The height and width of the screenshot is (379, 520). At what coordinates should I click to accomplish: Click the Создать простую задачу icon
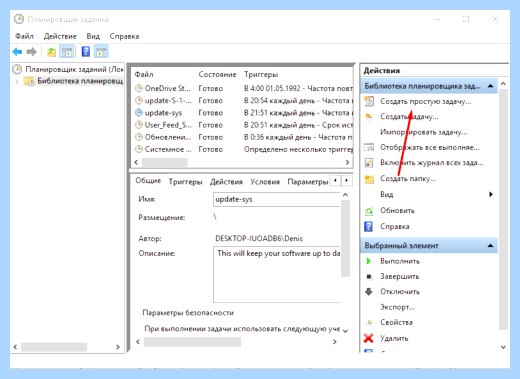369,101
